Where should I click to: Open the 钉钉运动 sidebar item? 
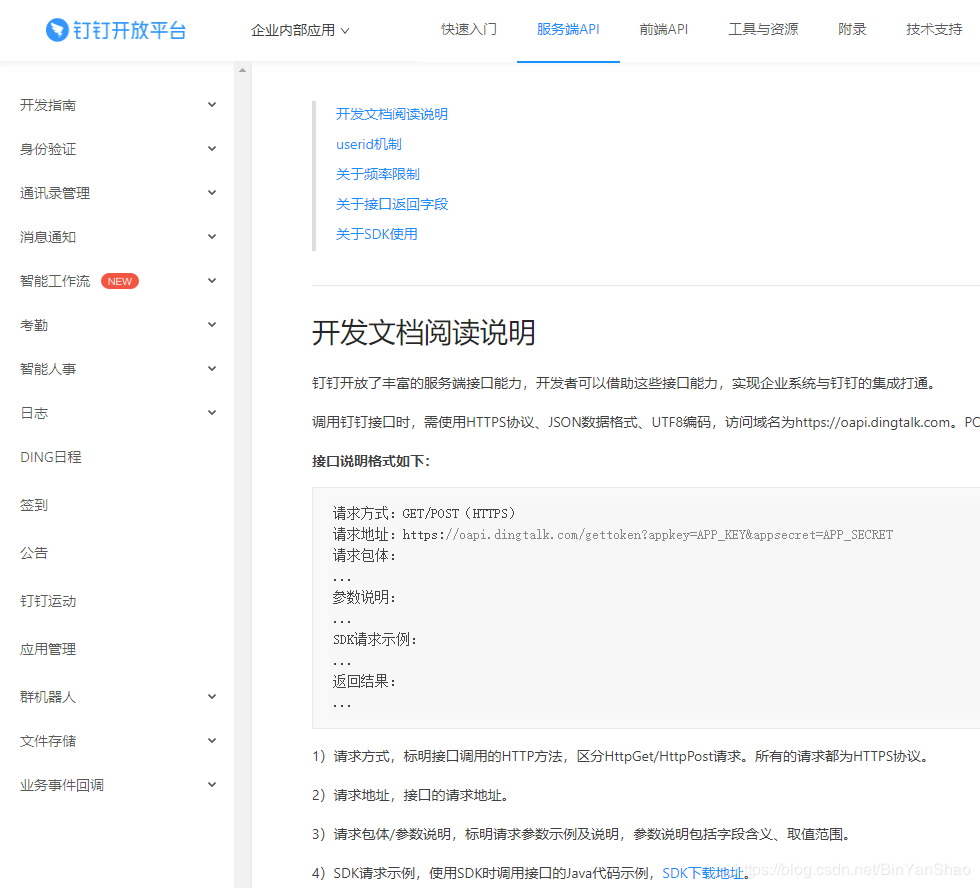[48, 601]
